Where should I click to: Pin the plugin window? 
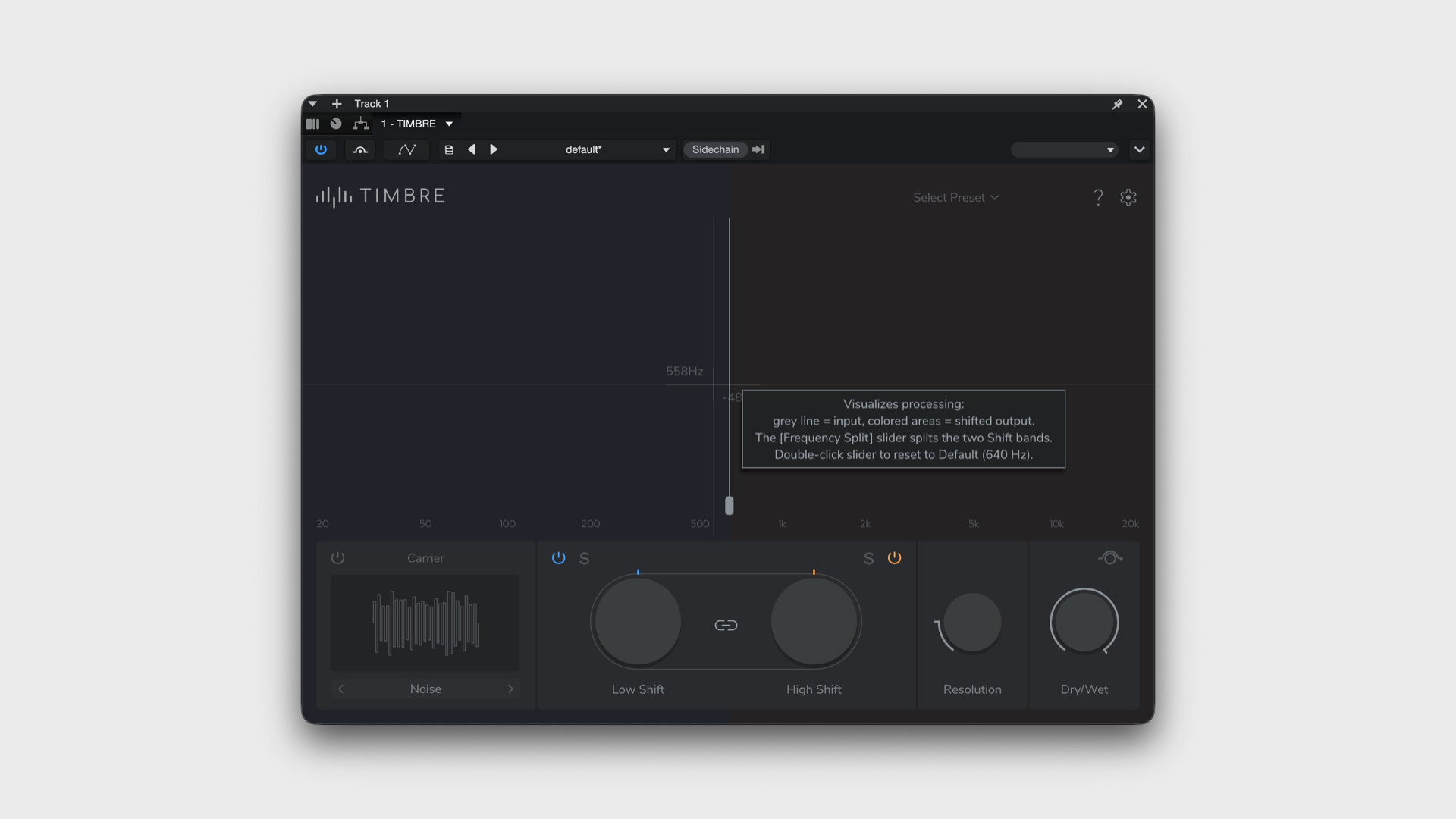coord(1117,104)
